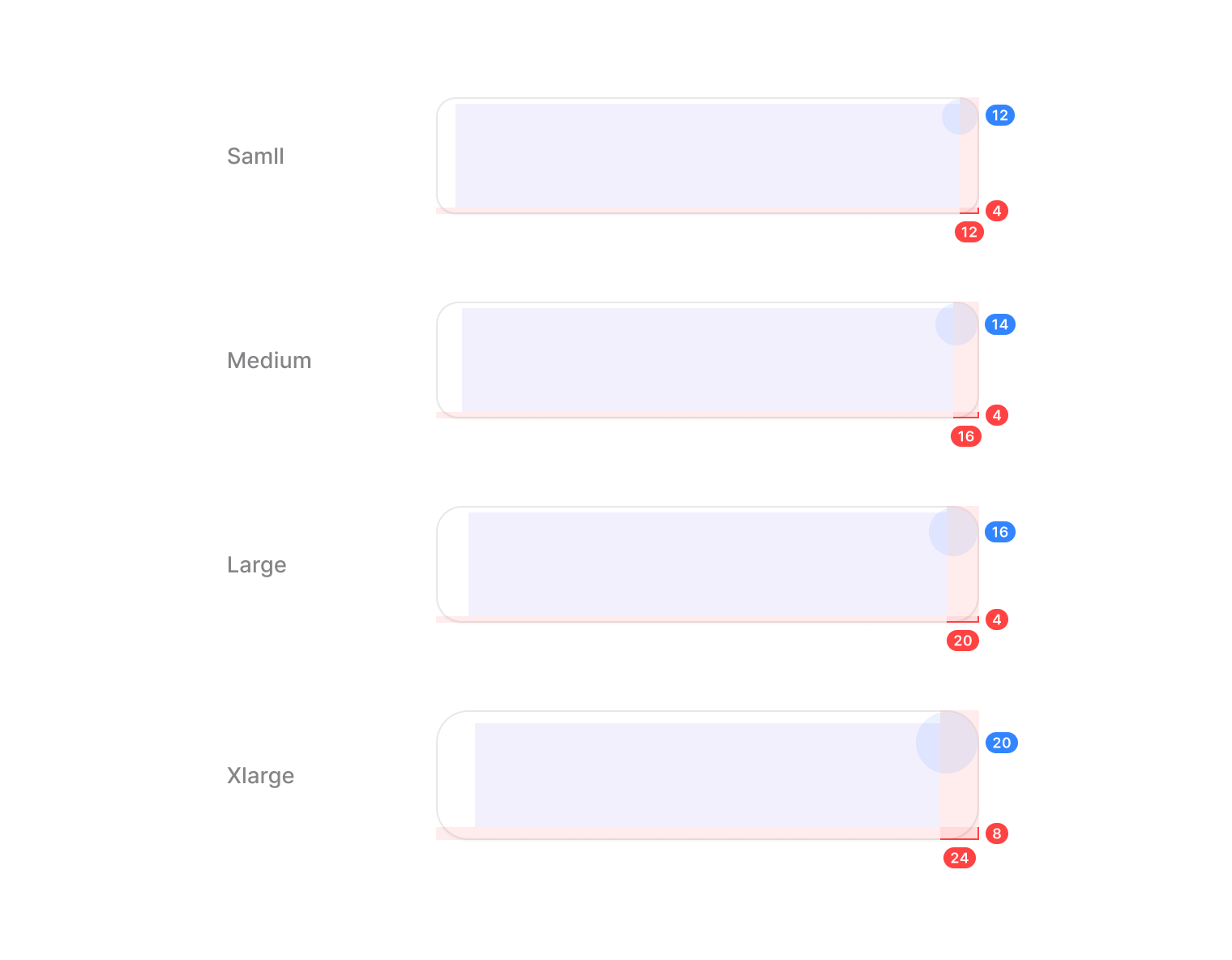The image size is (1232, 960).
Task: Select the red 4 badge in Medium row
Action: [997, 415]
